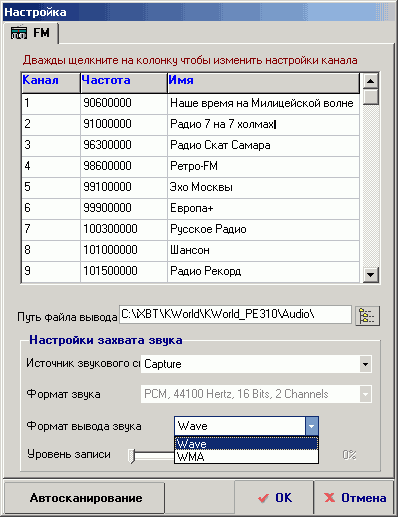Select the name cell Русское Радио

(263, 230)
